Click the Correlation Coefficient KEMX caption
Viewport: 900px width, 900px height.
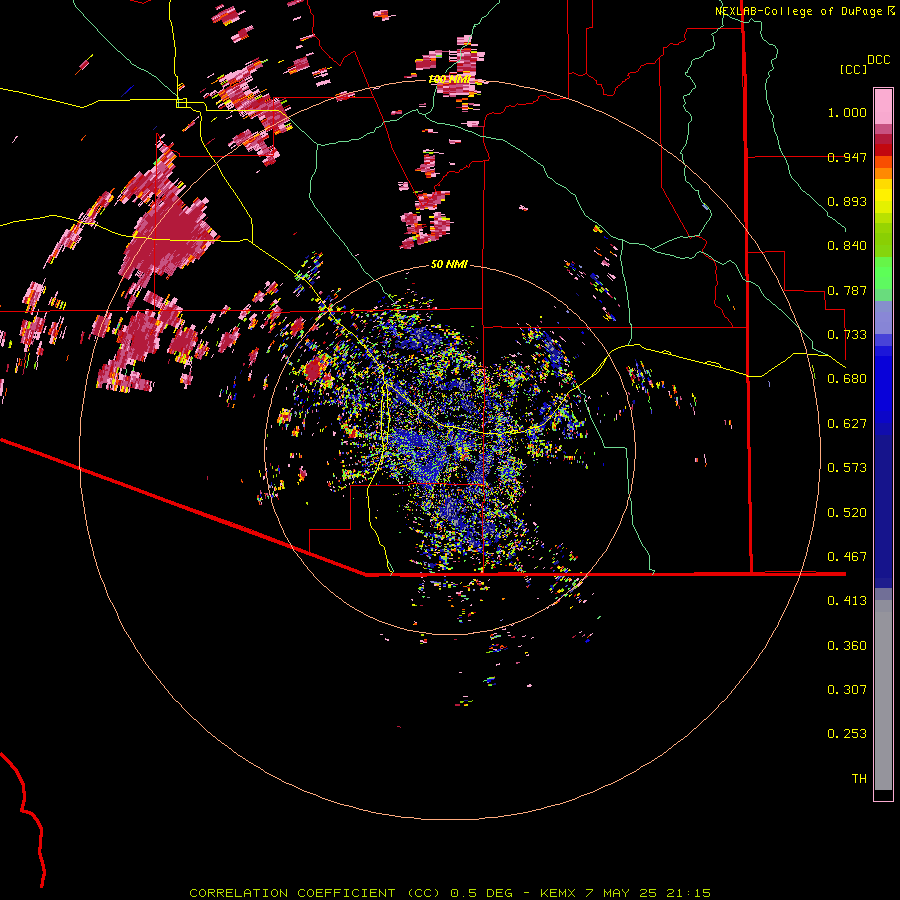(450, 893)
